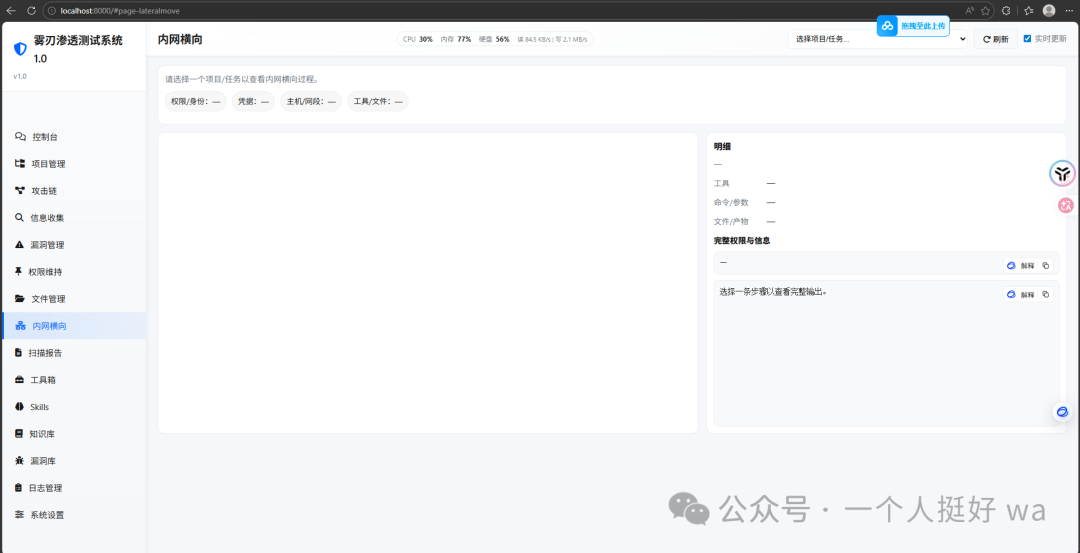
Task: Click the 项目管理 tree icon in sidebar
Action: (x=20, y=164)
